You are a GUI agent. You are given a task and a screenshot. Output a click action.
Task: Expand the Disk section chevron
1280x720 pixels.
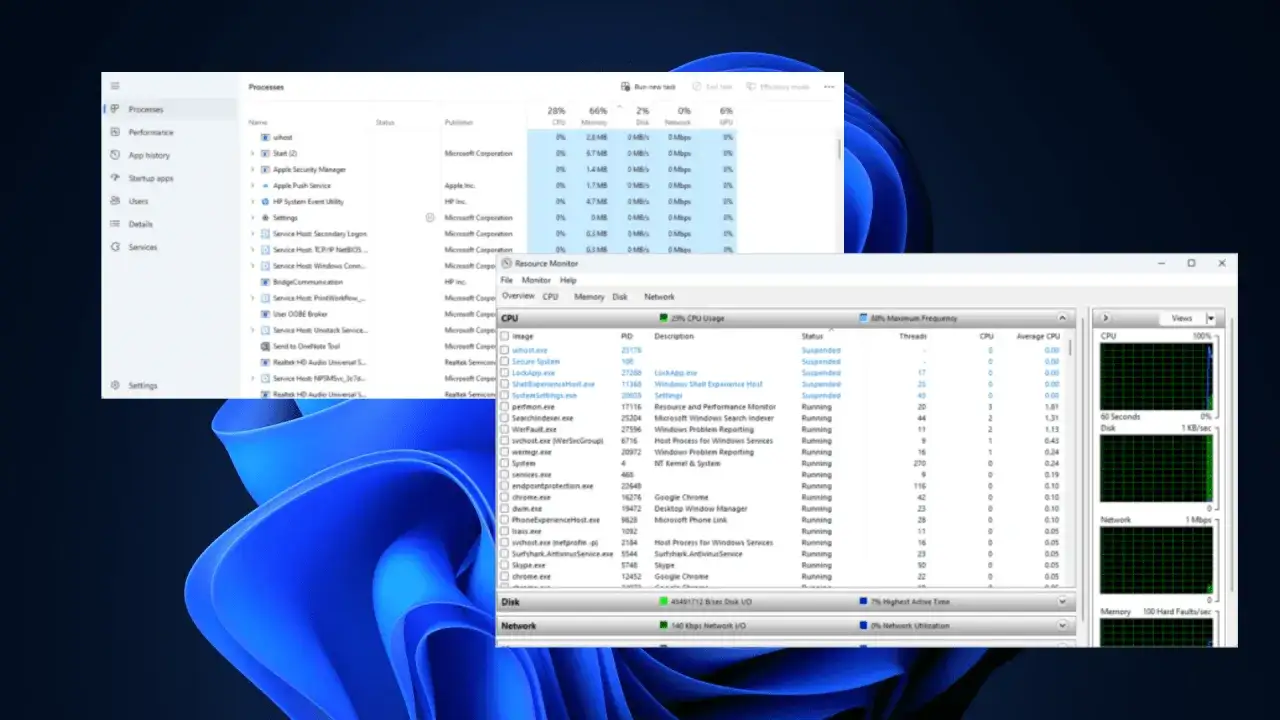[x=1062, y=602]
